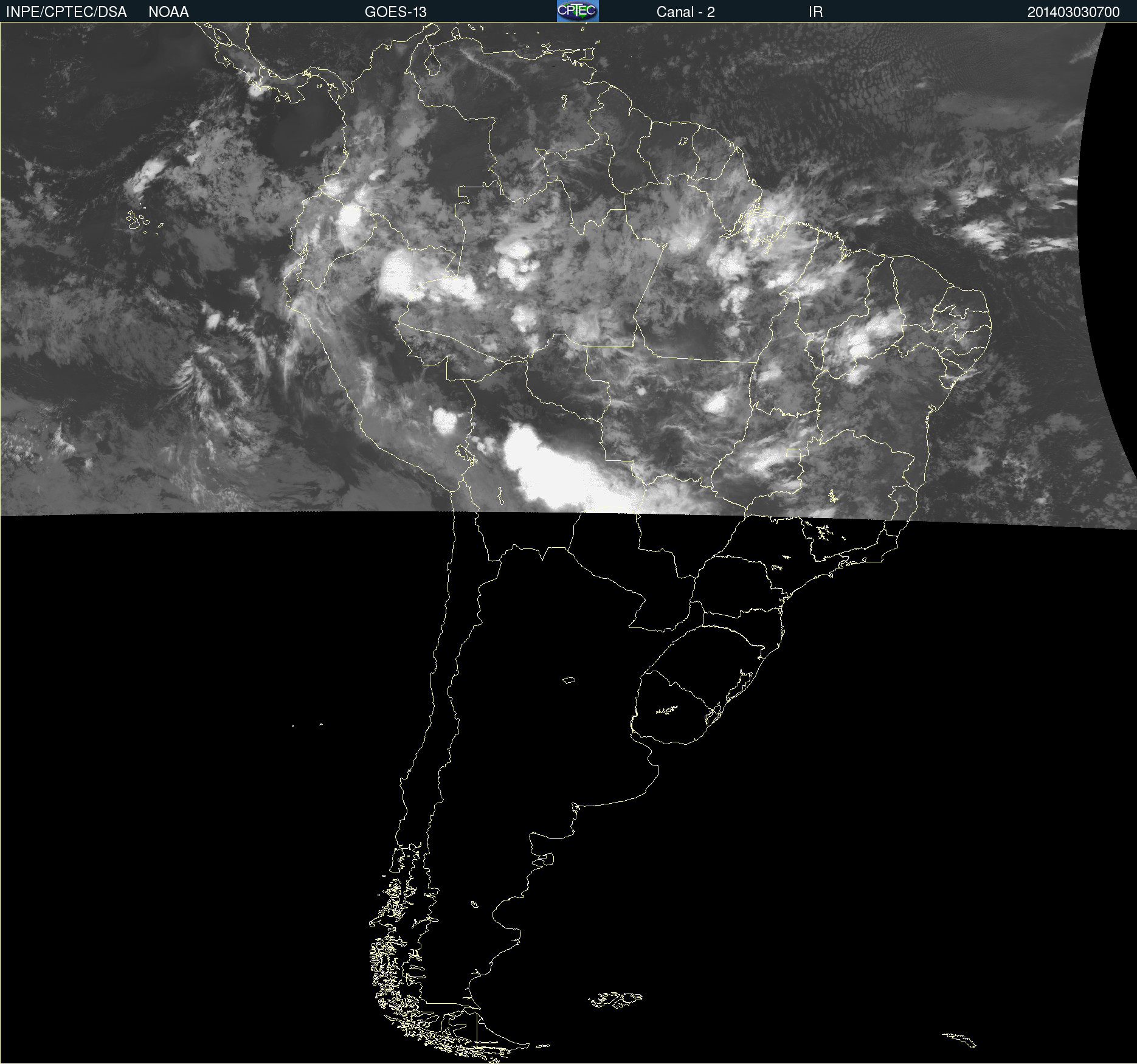Click the Canal - 2 channel label

click(x=686, y=12)
